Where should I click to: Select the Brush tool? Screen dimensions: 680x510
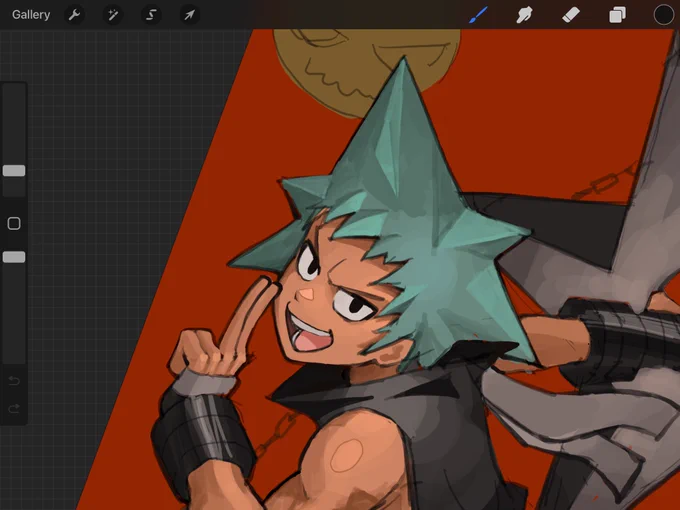tap(478, 15)
